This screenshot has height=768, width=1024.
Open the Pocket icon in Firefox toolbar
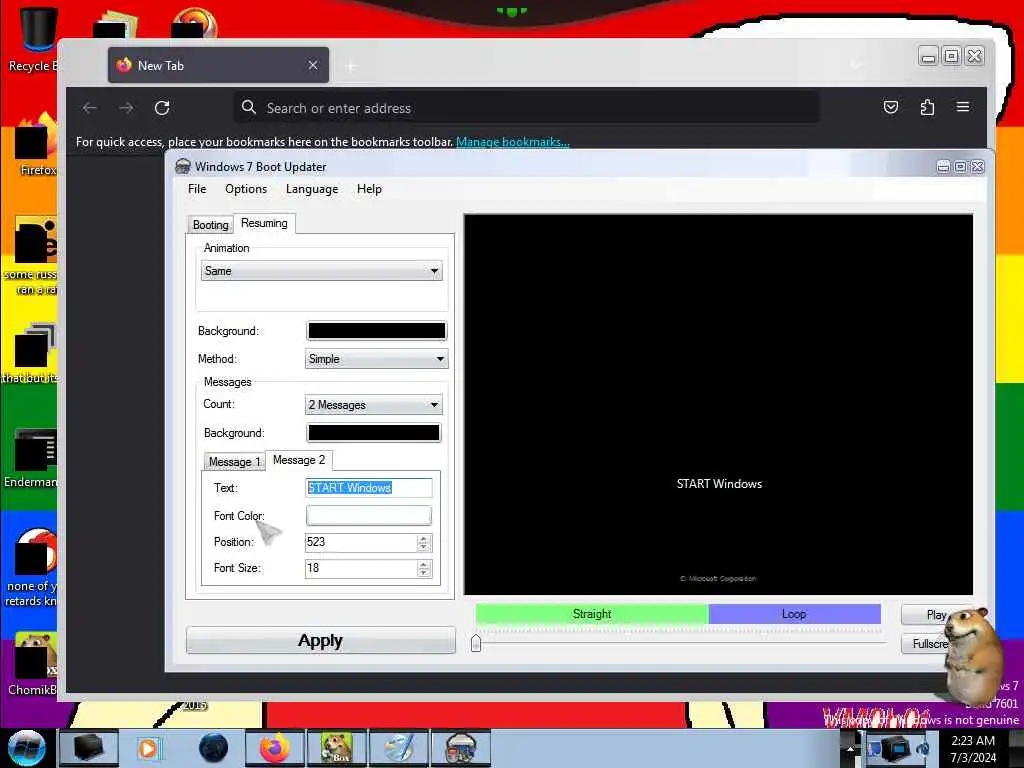click(891, 107)
